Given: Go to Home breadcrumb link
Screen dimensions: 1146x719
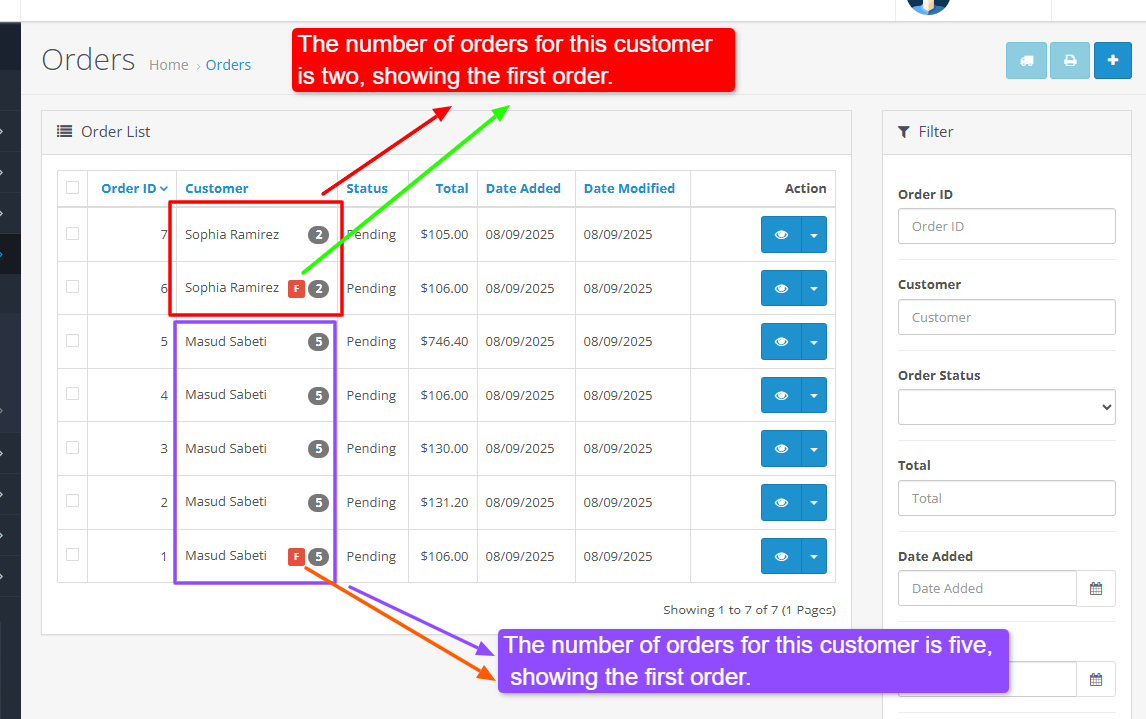Looking at the screenshot, I should pos(168,65).
